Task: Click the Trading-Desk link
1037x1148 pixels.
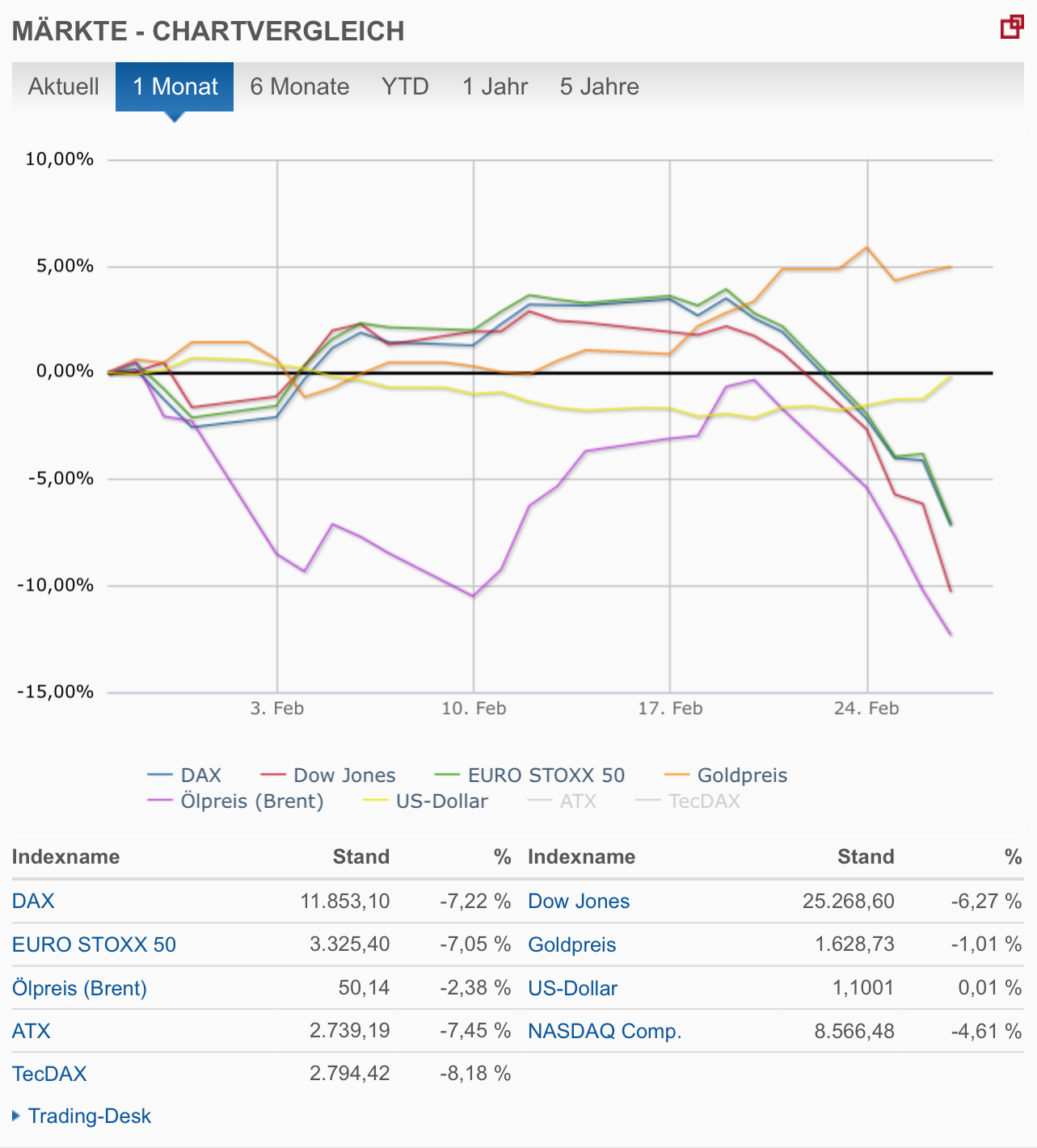Action: click(90, 1116)
